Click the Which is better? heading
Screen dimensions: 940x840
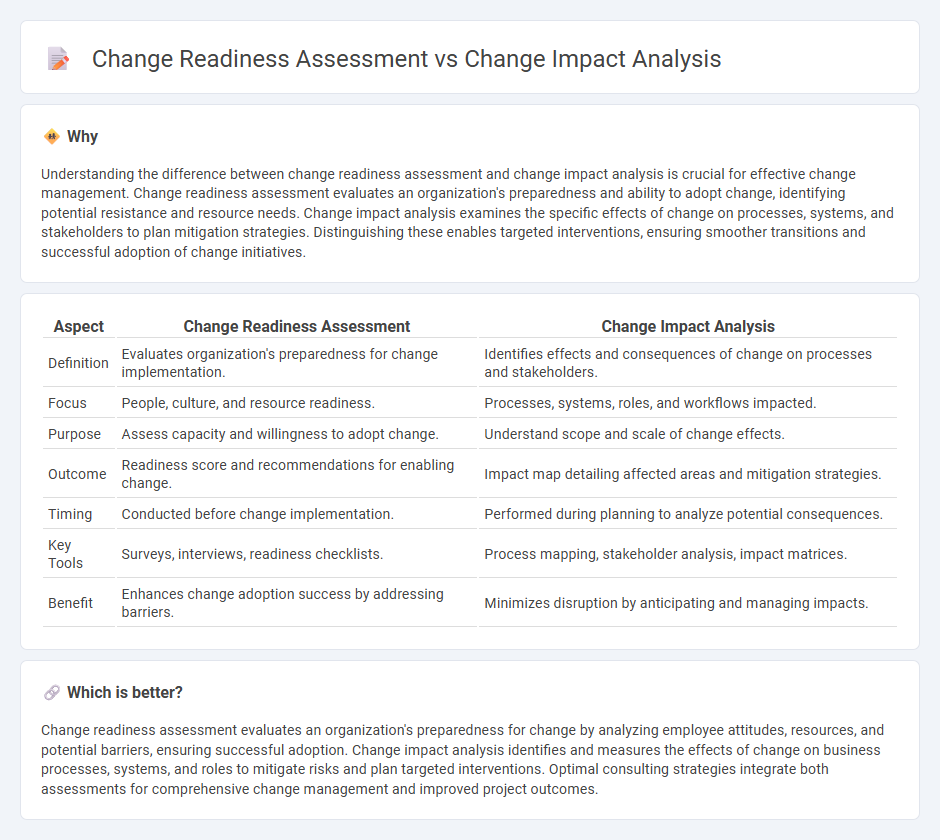[125, 693]
